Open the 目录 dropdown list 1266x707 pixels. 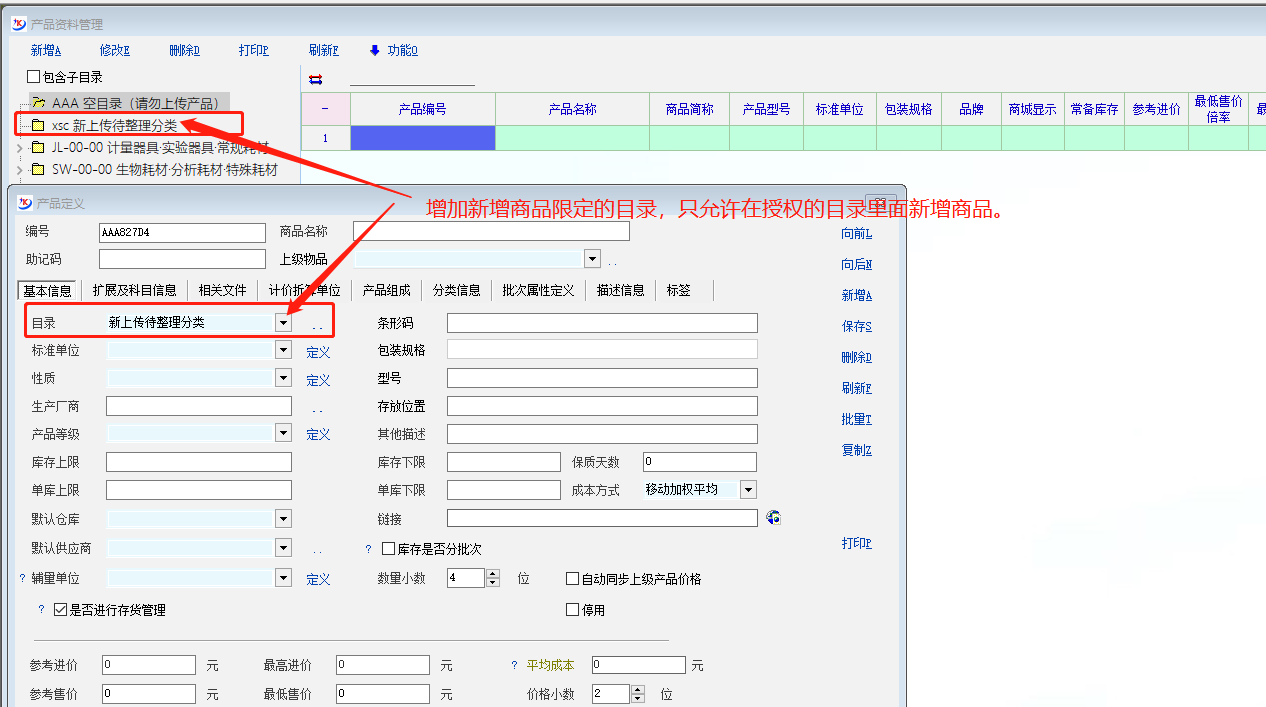(x=283, y=323)
